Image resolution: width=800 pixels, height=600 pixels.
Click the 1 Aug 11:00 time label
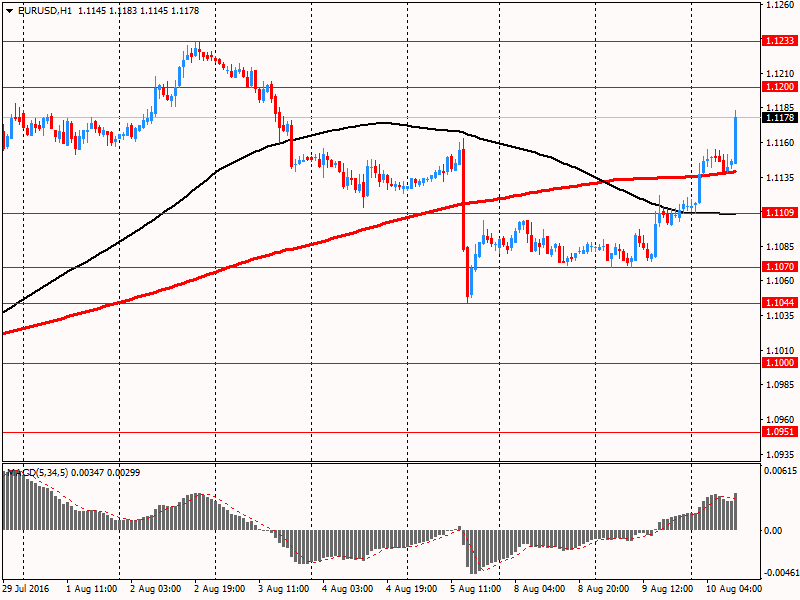click(92, 589)
